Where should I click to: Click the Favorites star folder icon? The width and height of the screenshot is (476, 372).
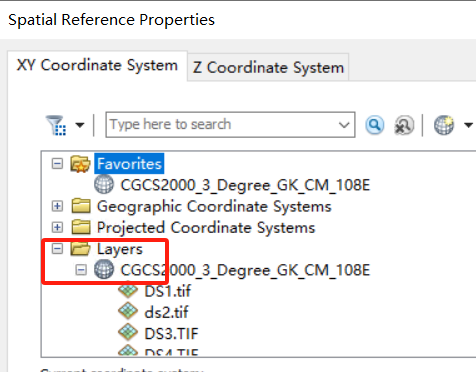80,164
